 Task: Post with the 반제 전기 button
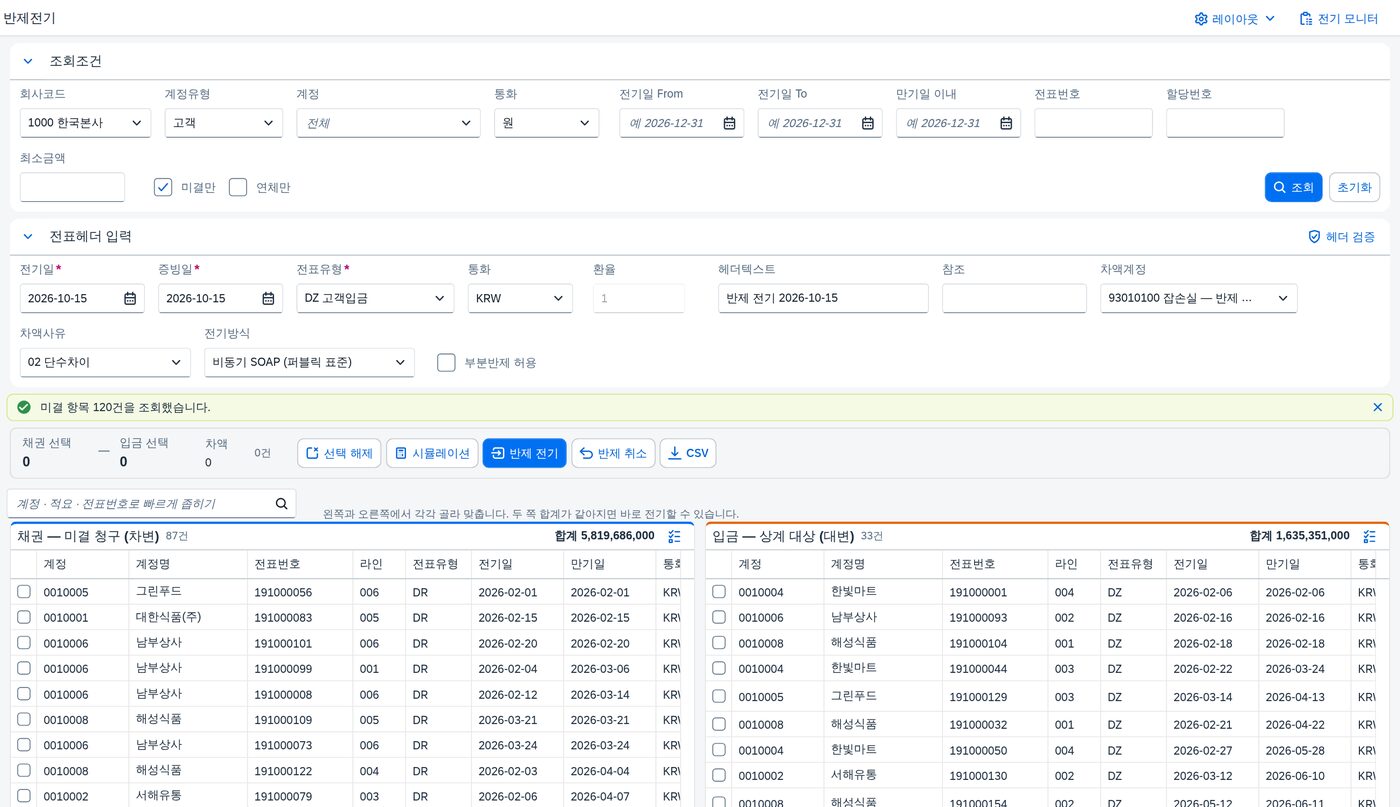524,453
